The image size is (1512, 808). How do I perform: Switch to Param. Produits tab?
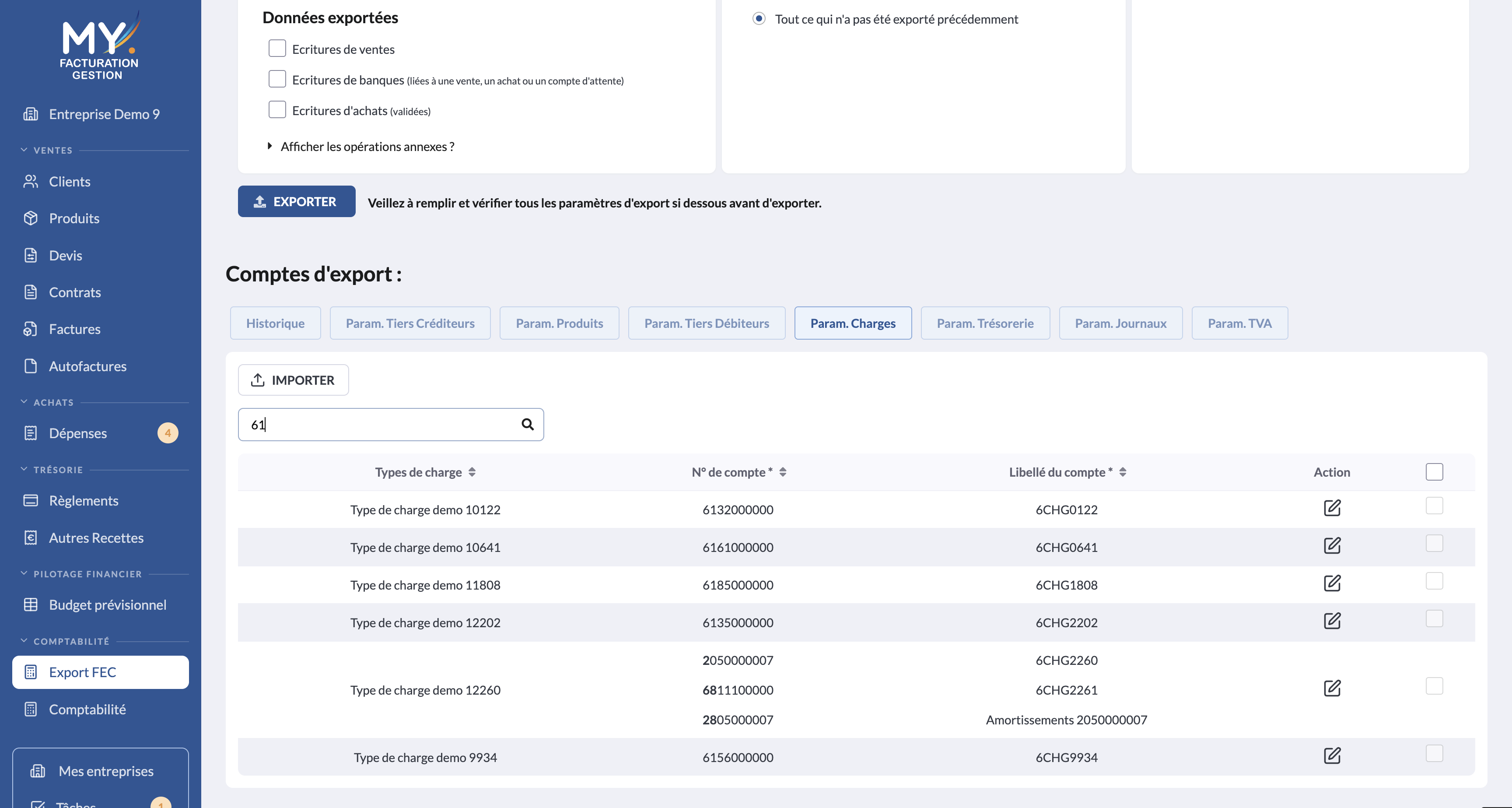coord(559,323)
